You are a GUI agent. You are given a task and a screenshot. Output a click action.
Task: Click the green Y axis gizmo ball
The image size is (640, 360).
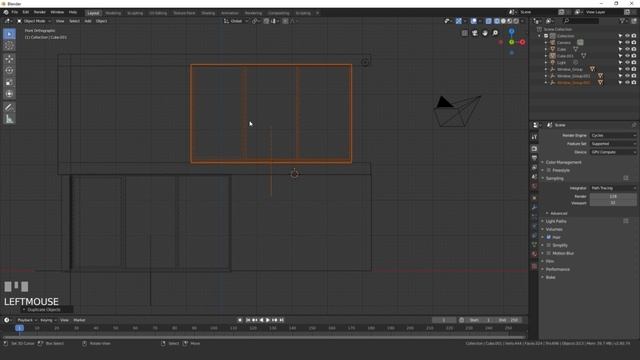click(511, 42)
